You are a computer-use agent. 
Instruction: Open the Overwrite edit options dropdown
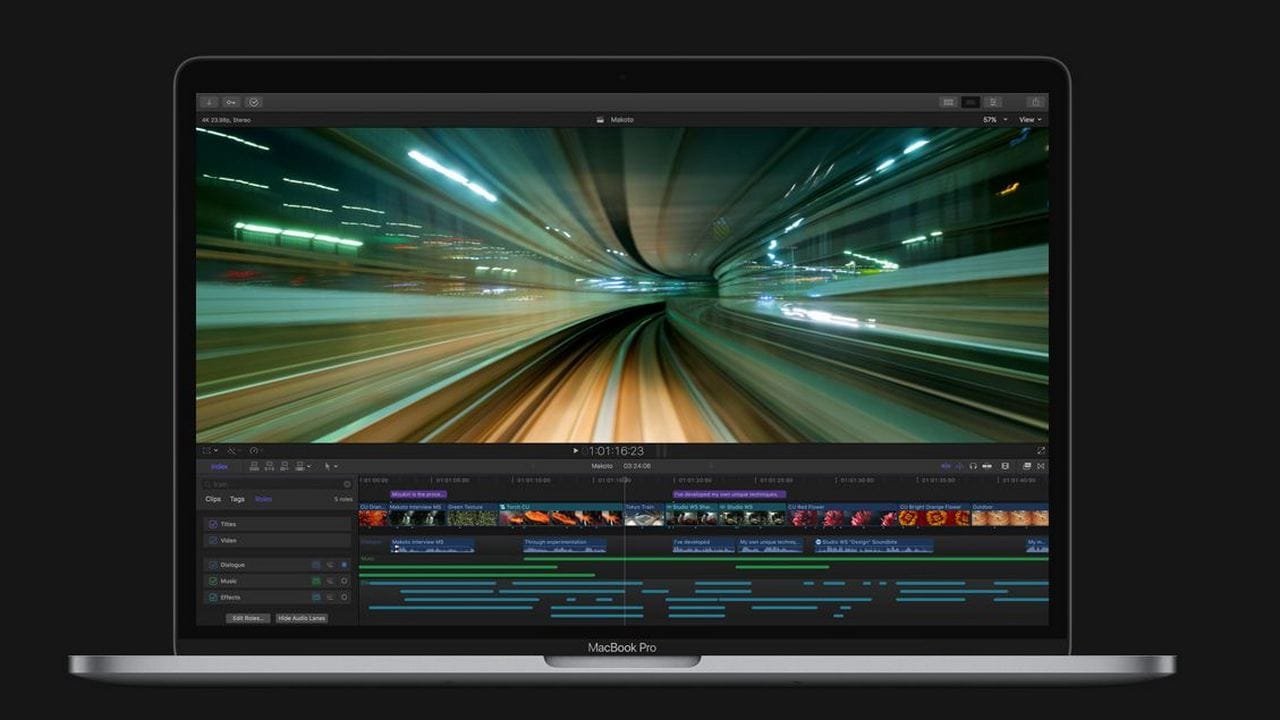303,466
